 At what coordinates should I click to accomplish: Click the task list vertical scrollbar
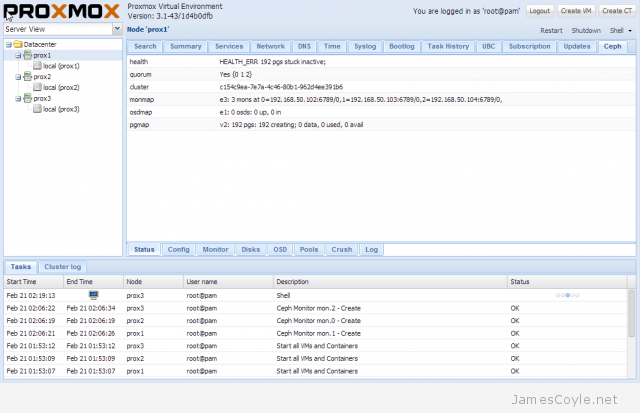[631, 313]
